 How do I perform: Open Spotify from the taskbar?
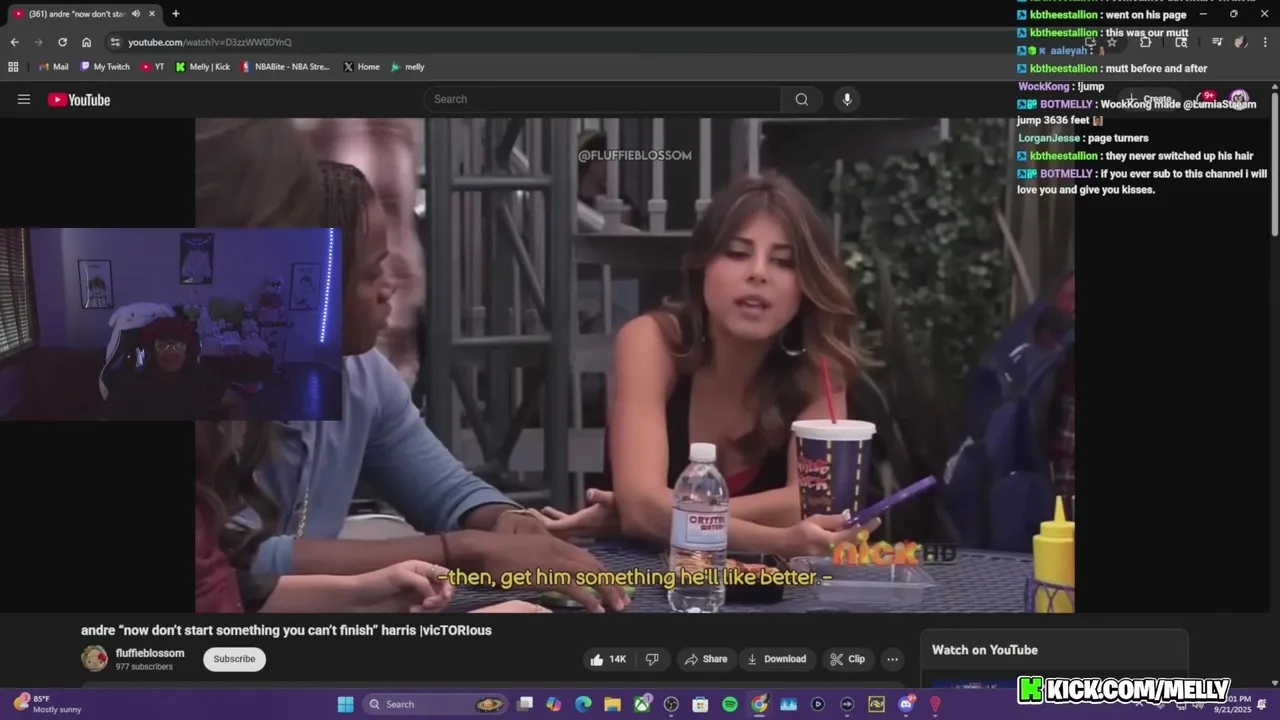click(730, 704)
